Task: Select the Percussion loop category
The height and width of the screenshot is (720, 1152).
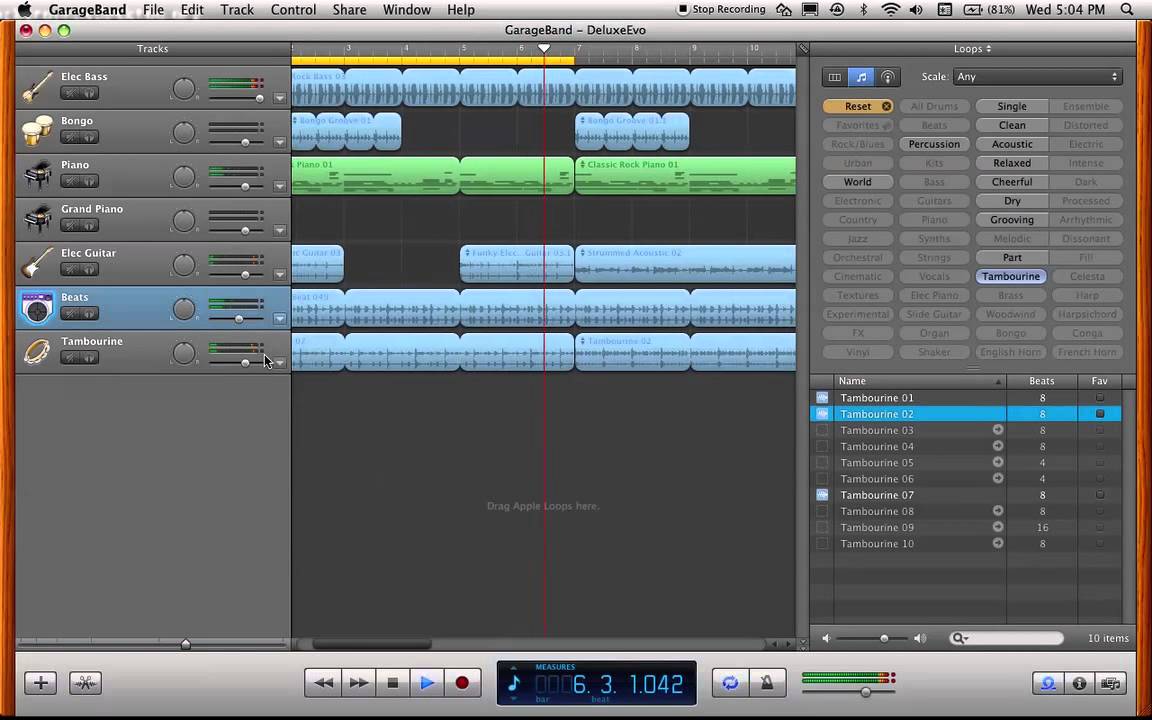Action: [x=934, y=144]
